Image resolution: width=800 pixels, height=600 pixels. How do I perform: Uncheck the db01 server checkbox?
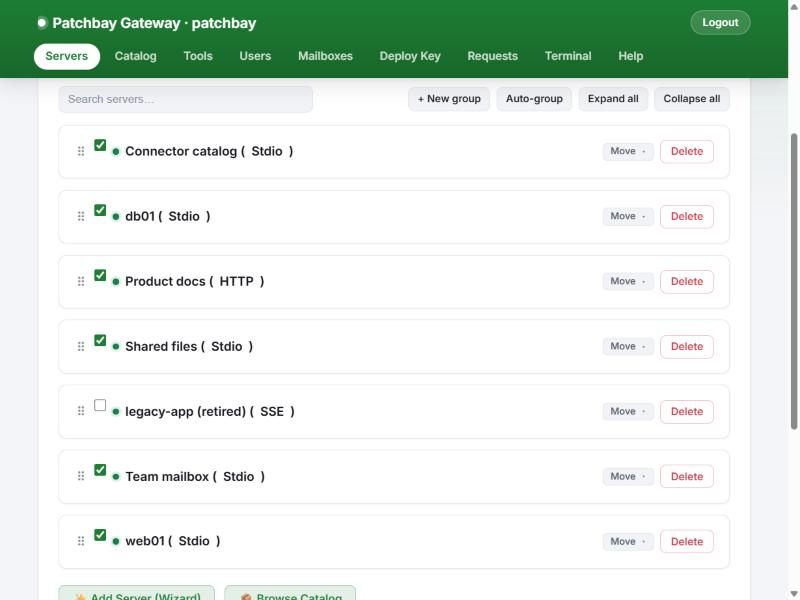[x=100, y=210]
